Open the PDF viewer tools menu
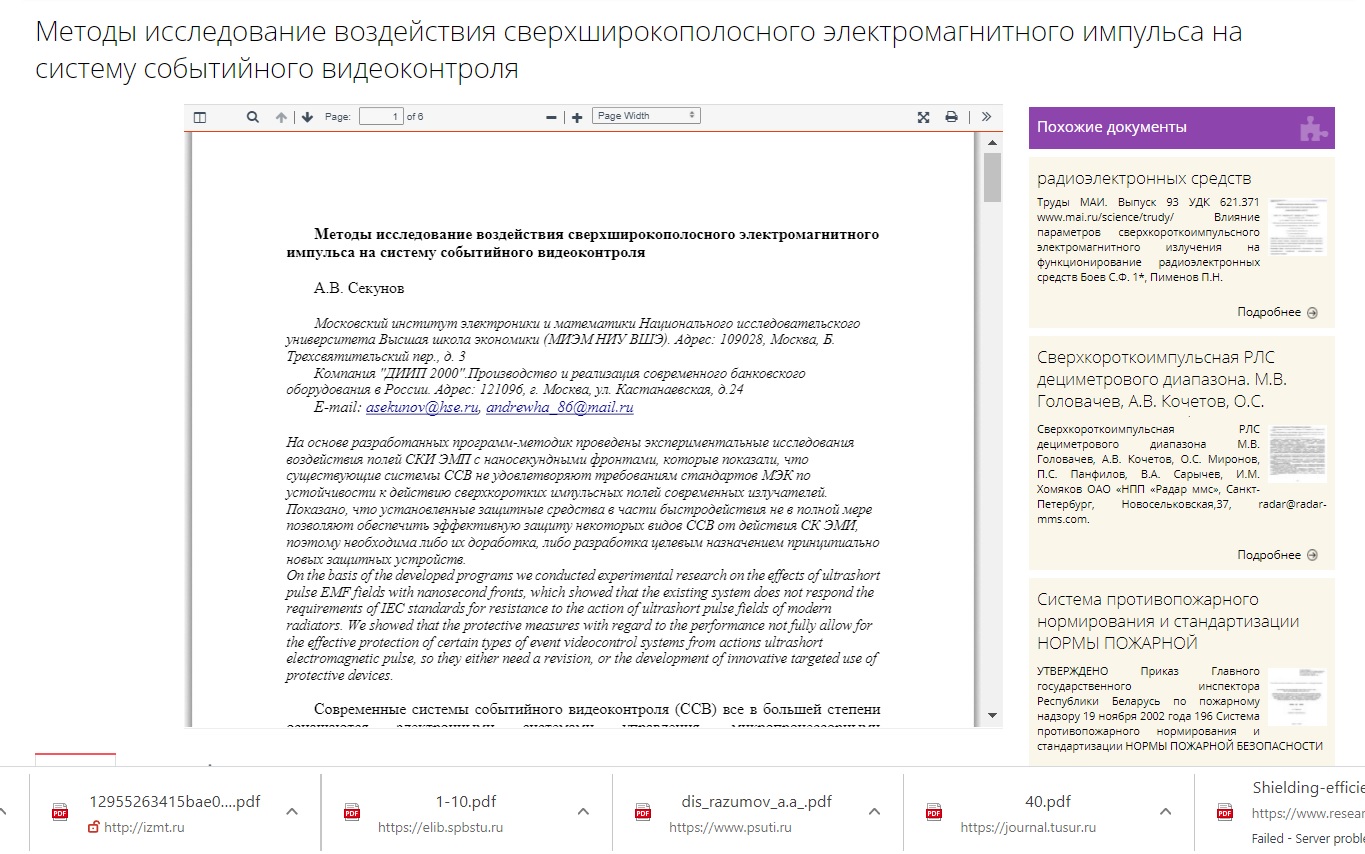1365x854 pixels. (x=986, y=117)
